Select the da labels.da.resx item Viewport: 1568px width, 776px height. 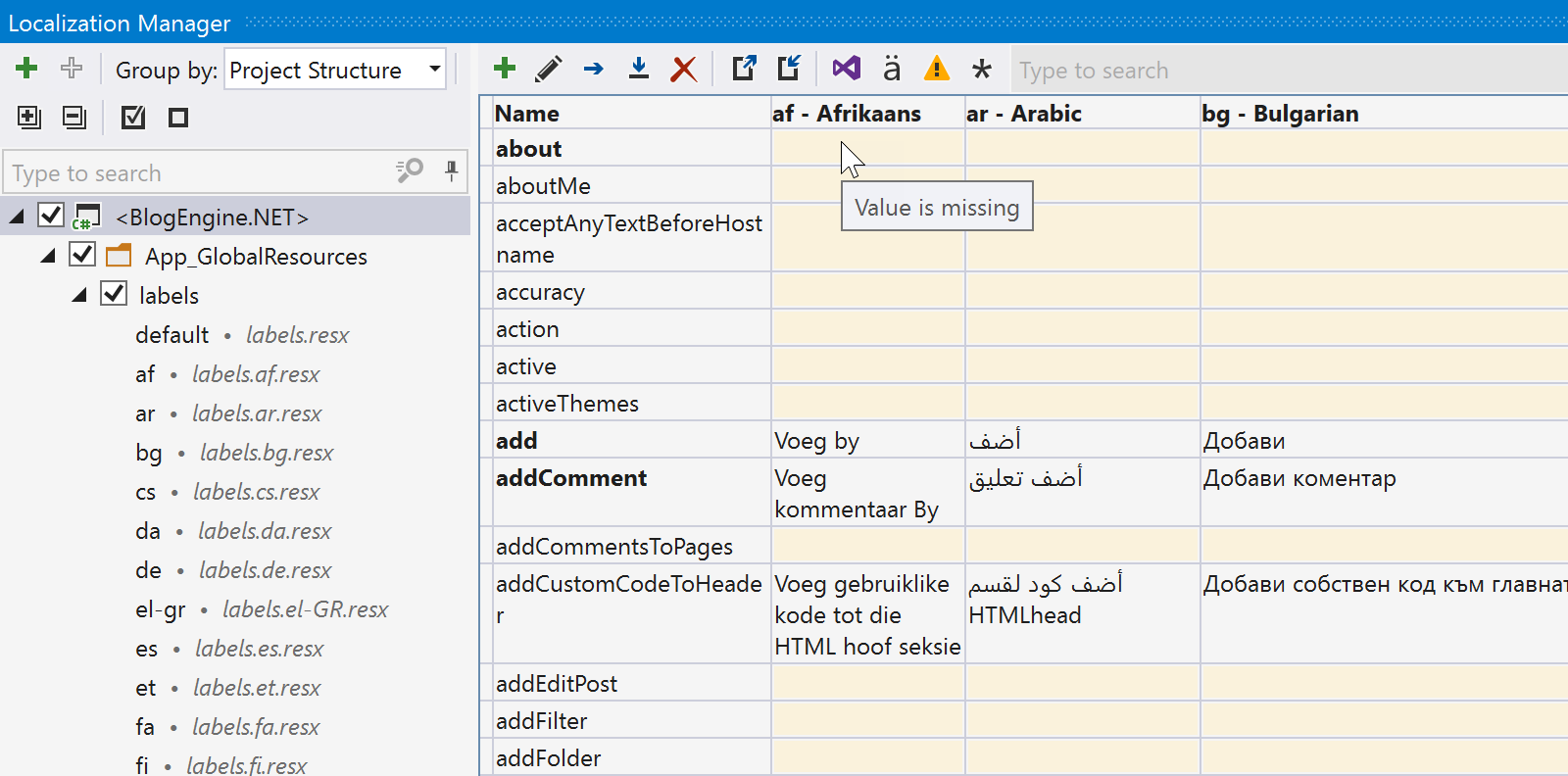coord(233,531)
